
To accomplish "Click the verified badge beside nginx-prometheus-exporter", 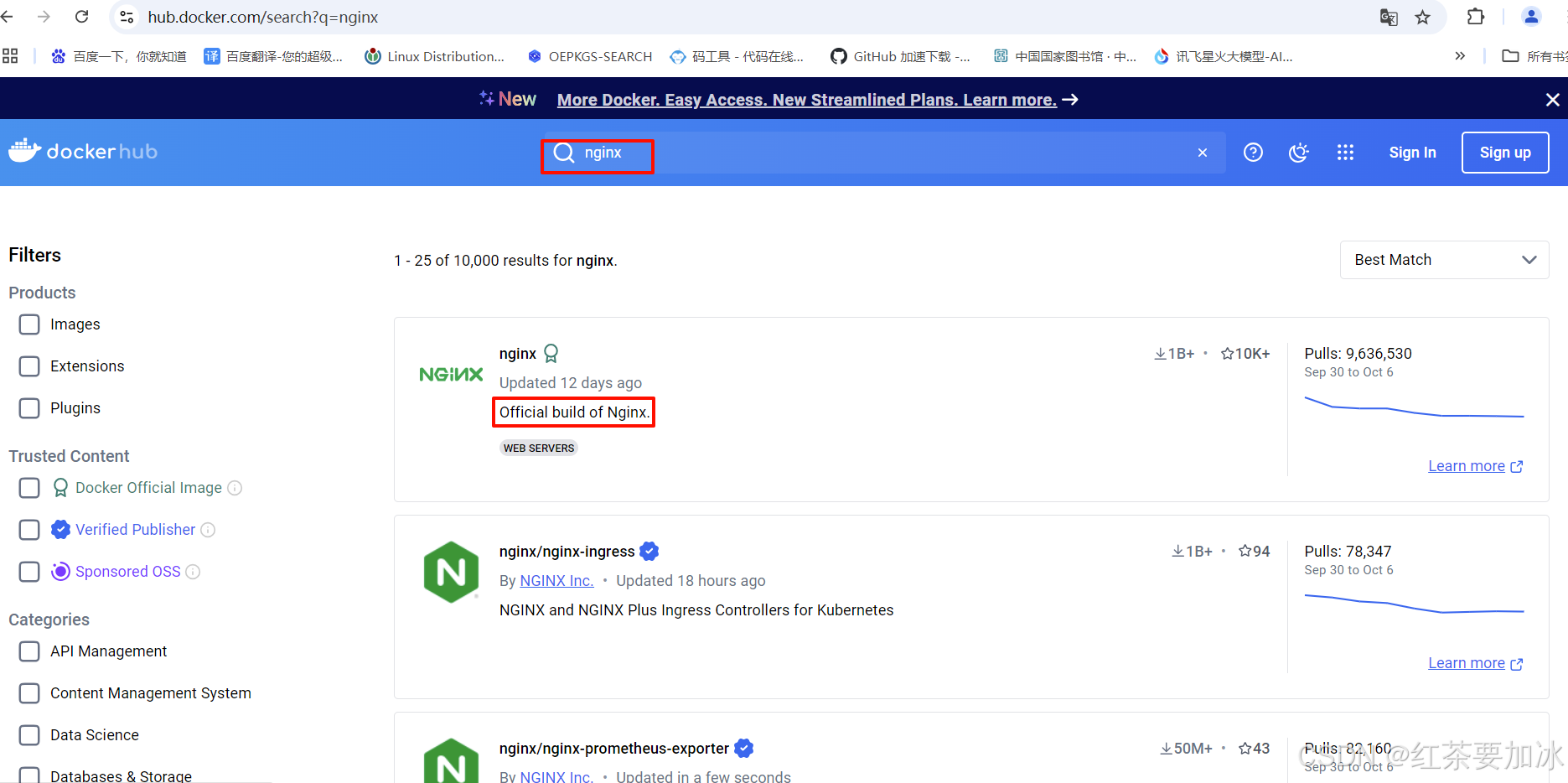I will pyautogui.click(x=744, y=749).
